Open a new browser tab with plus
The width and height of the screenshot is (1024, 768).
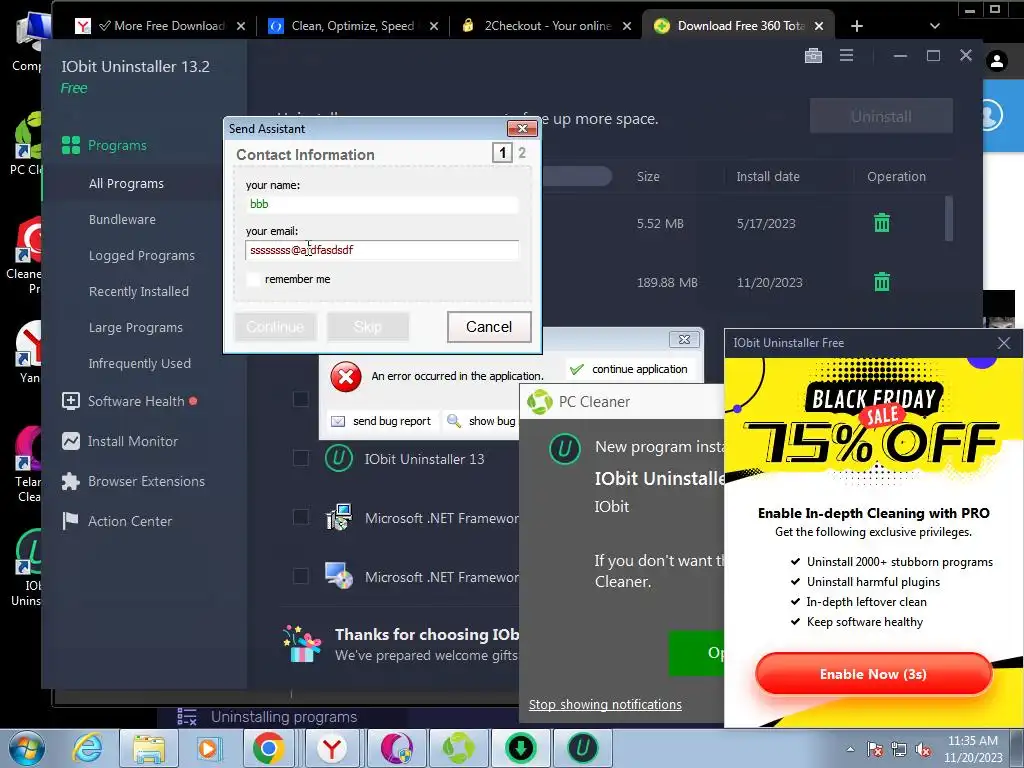click(857, 26)
